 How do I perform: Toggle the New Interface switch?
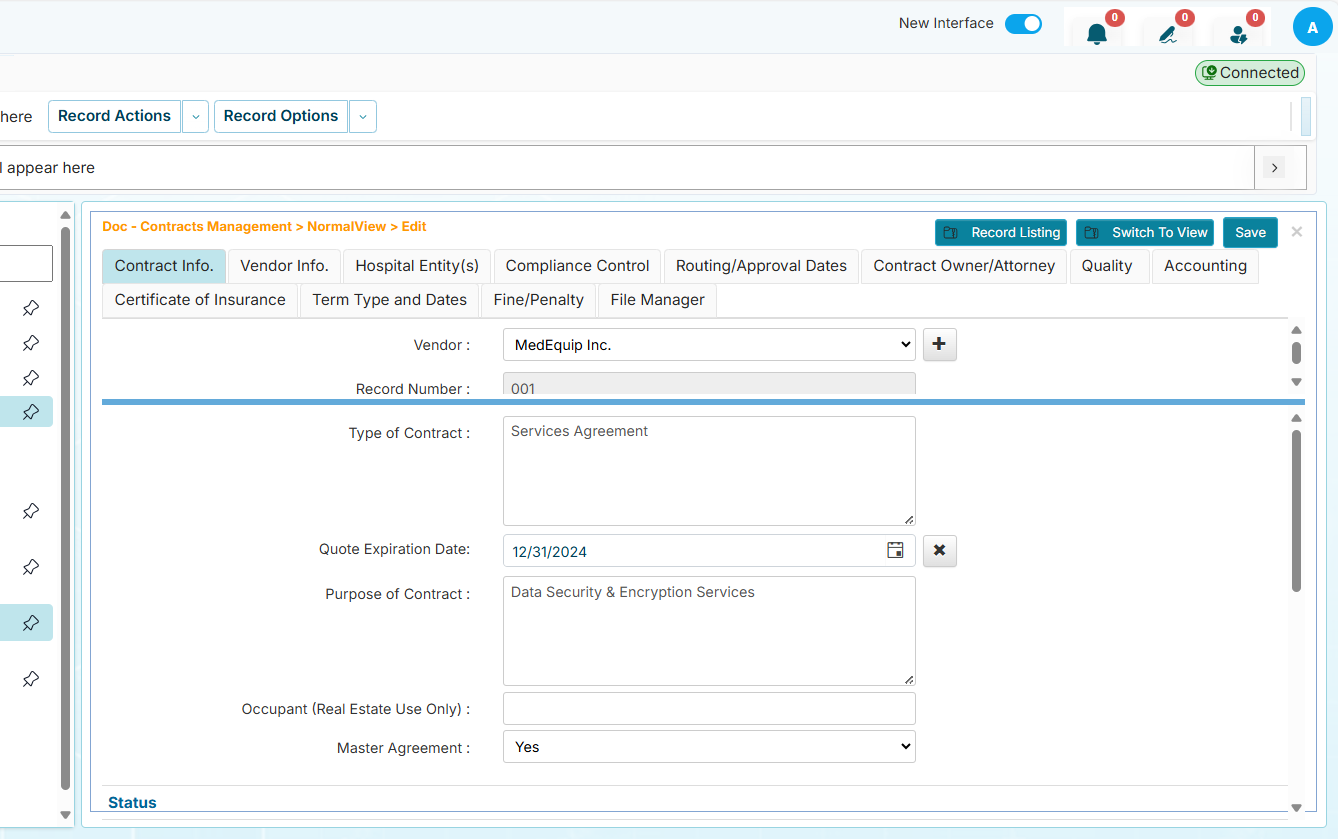pos(1023,24)
